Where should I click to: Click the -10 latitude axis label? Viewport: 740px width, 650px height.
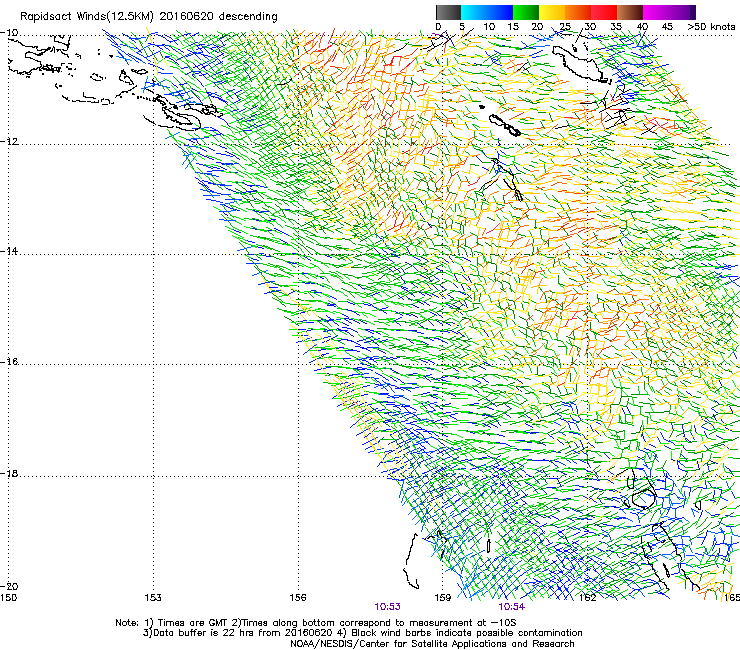coord(9,33)
